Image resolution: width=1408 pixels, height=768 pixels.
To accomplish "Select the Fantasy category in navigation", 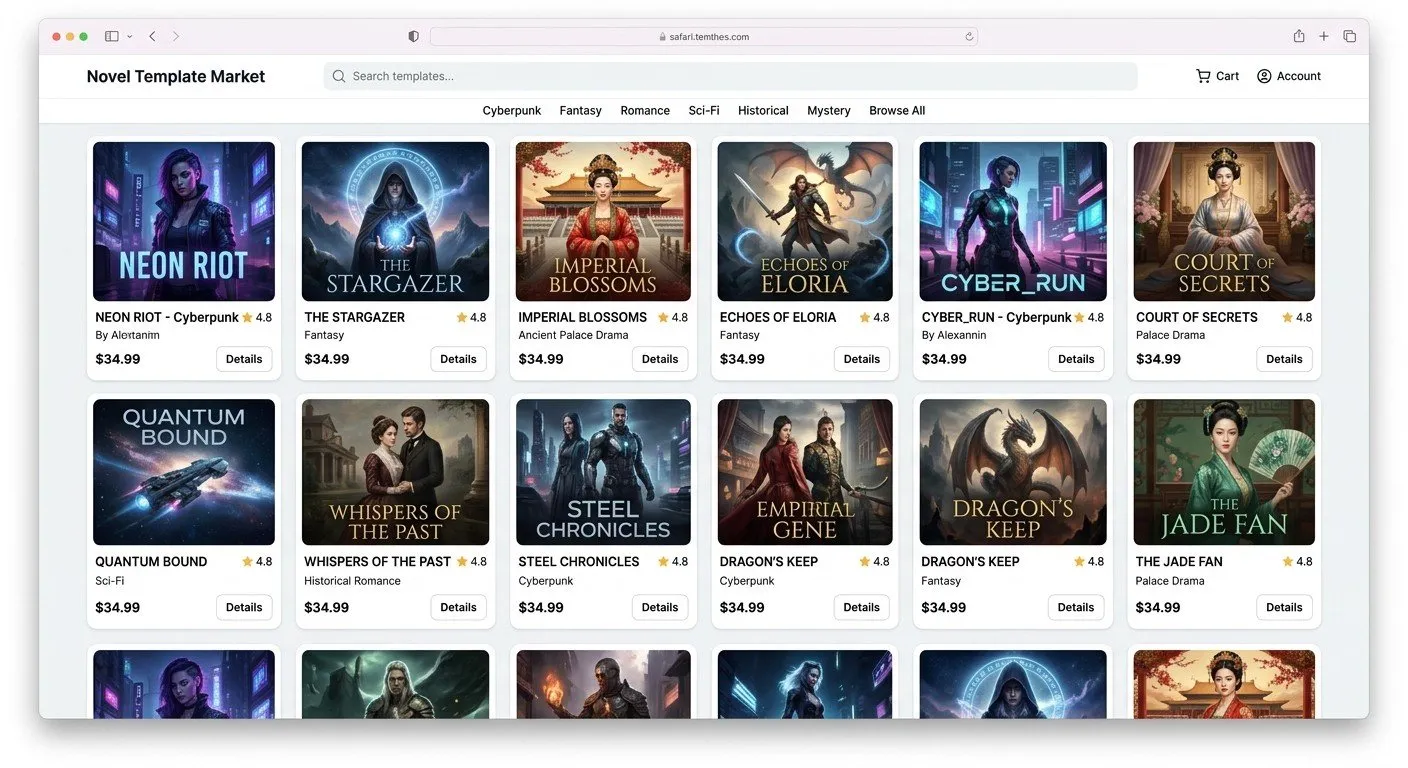I will pyautogui.click(x=580, y=111).
